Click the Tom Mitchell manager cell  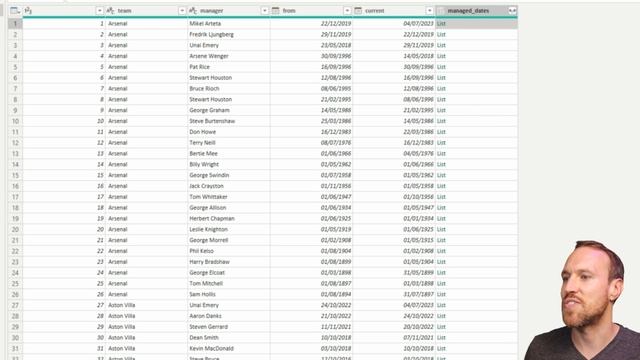(x=229, y=283)
